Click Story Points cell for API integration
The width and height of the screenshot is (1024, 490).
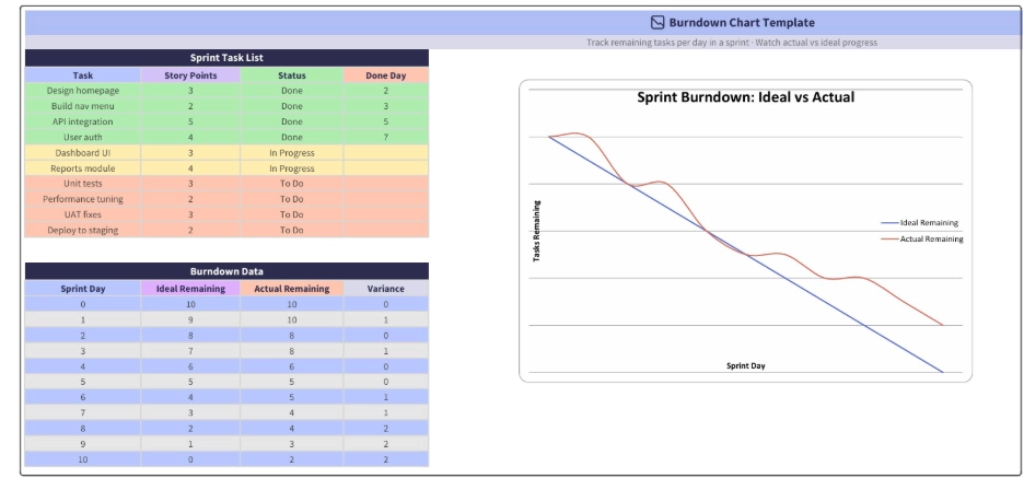pos(191,122)
